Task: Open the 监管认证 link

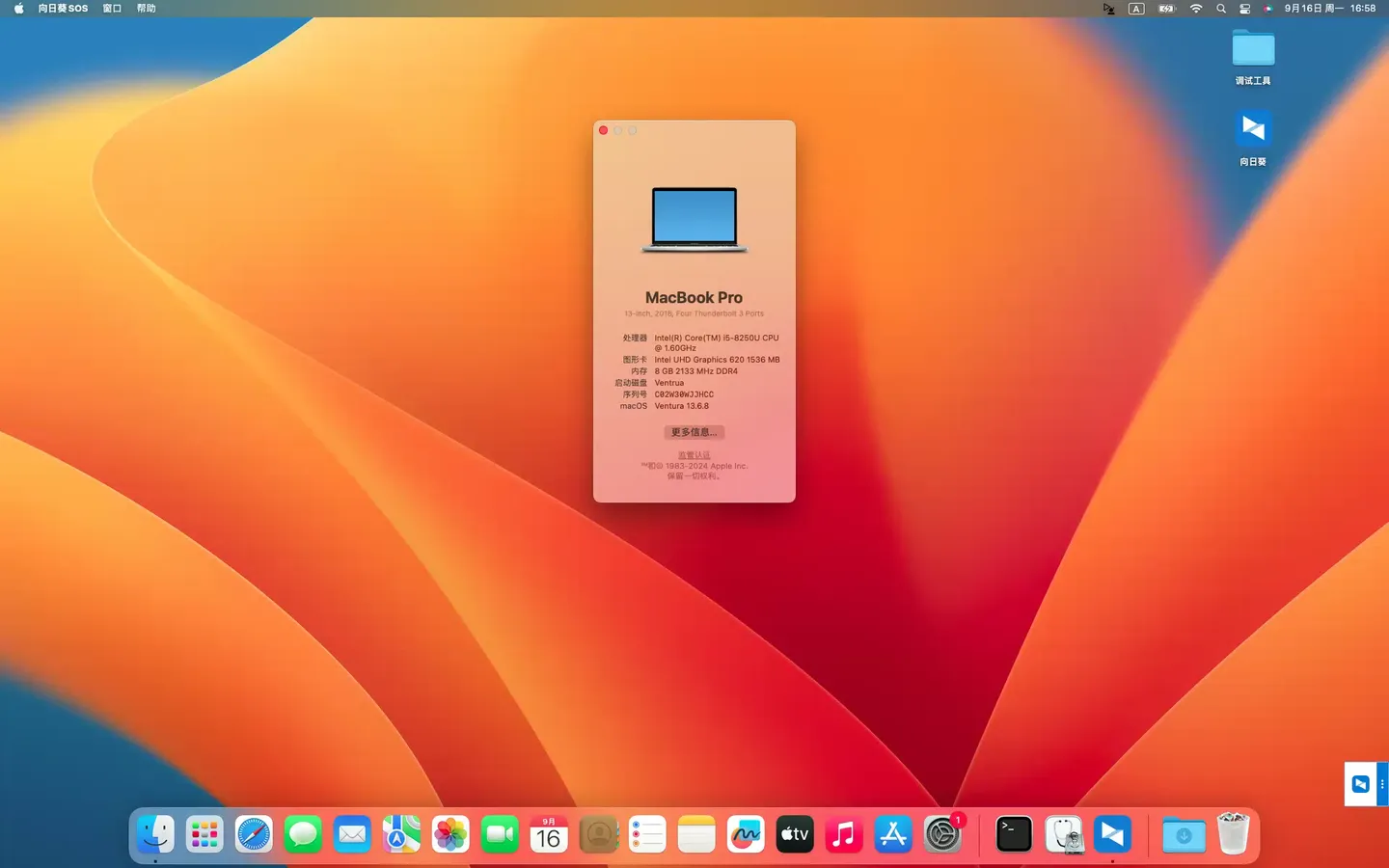Action: coord(694,455)
